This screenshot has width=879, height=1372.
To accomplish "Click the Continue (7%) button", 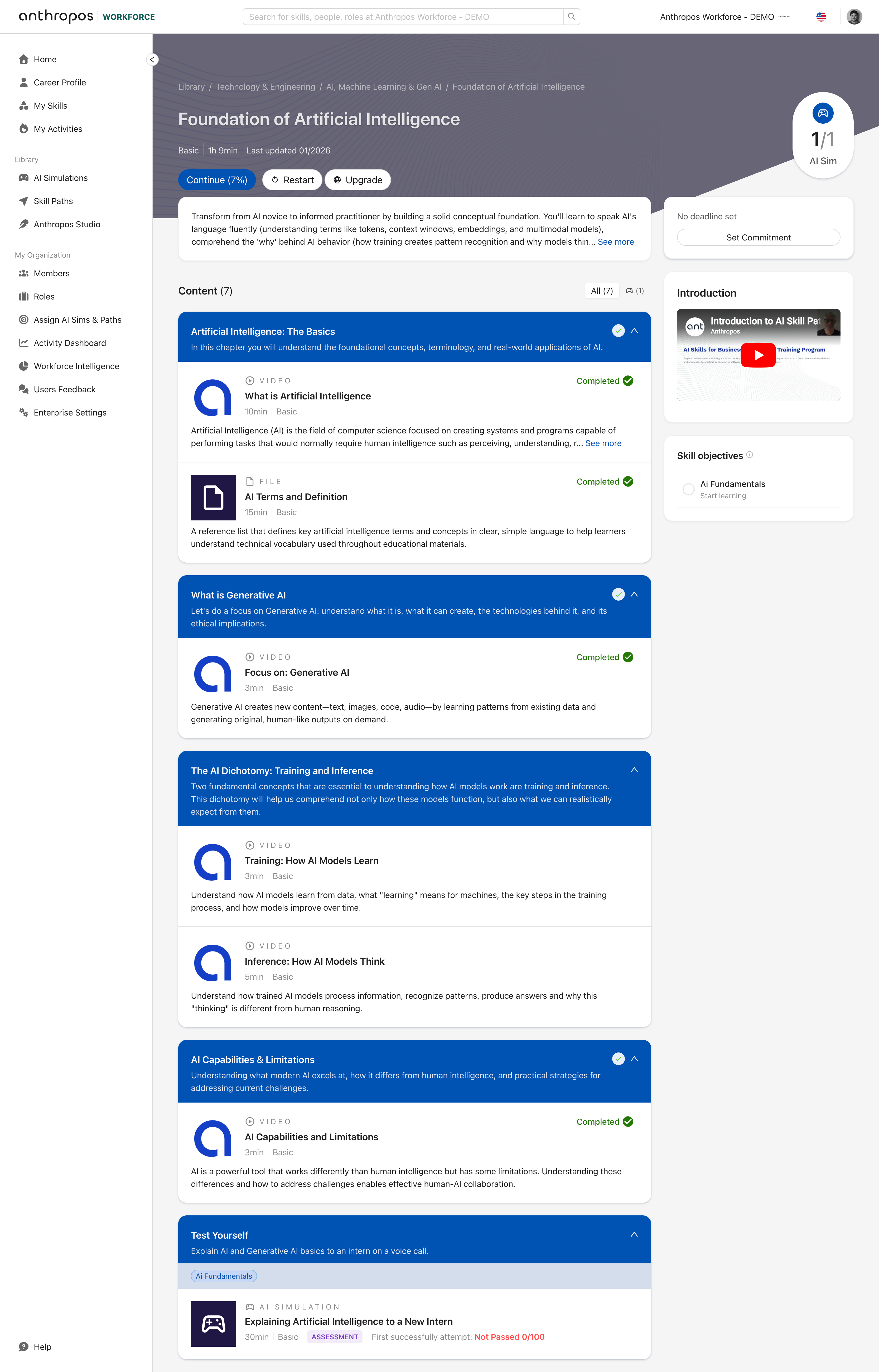I will coord(217,180).
